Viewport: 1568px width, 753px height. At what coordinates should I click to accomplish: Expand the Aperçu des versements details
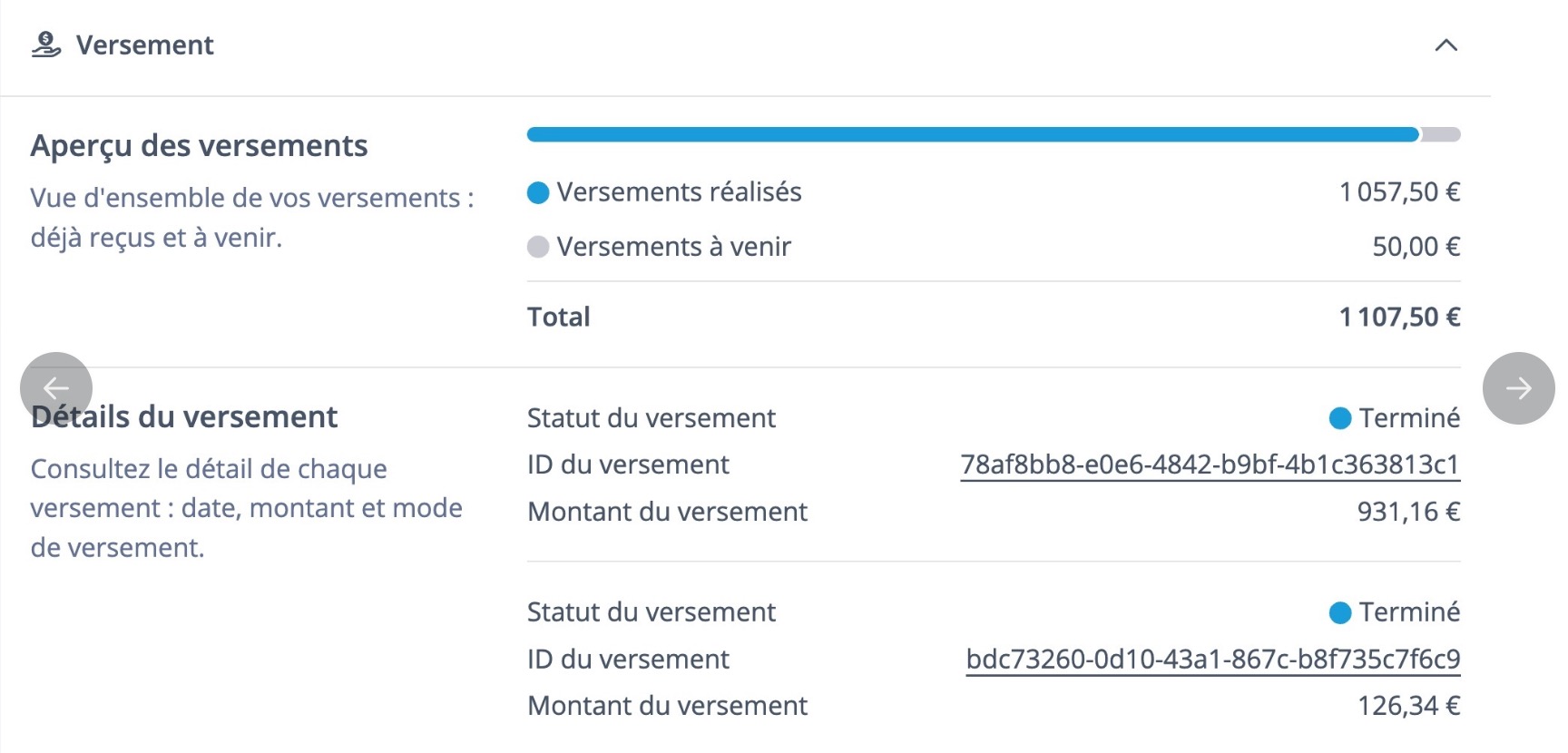[200, 145]
